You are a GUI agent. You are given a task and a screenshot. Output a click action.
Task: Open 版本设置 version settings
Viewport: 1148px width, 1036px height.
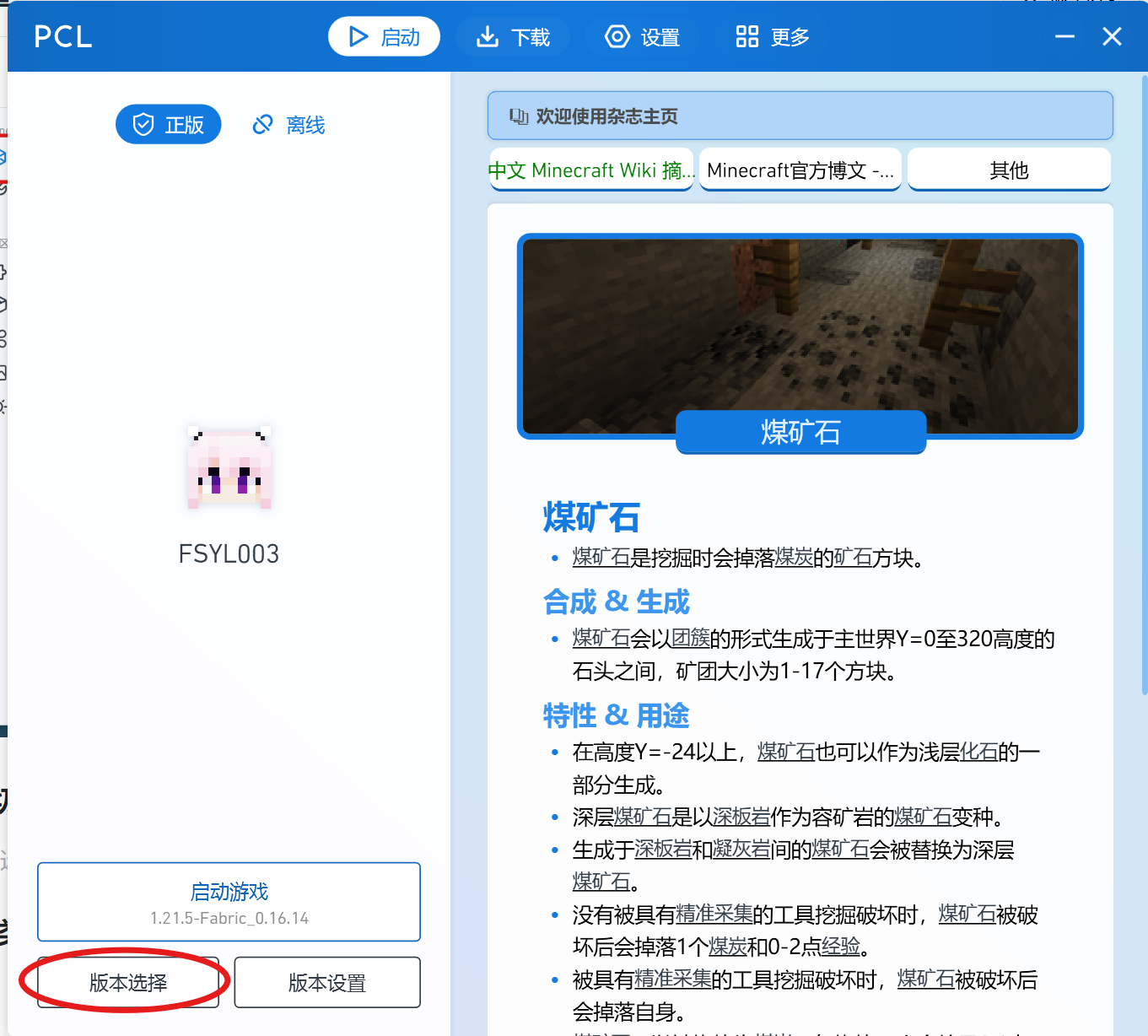pyautogui.click(x=327, y=983)
